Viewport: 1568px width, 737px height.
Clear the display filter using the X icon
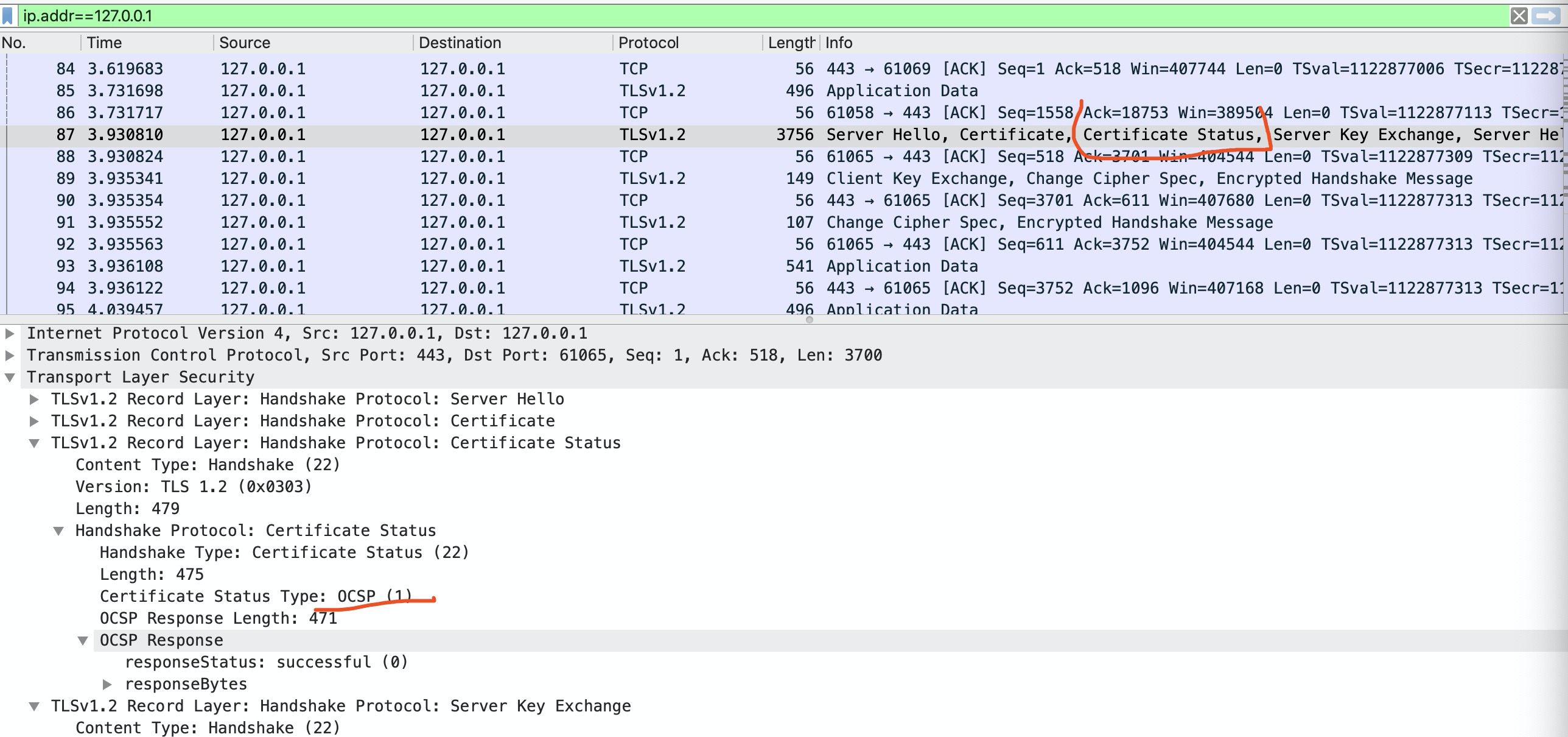[x=1520, y=16]
